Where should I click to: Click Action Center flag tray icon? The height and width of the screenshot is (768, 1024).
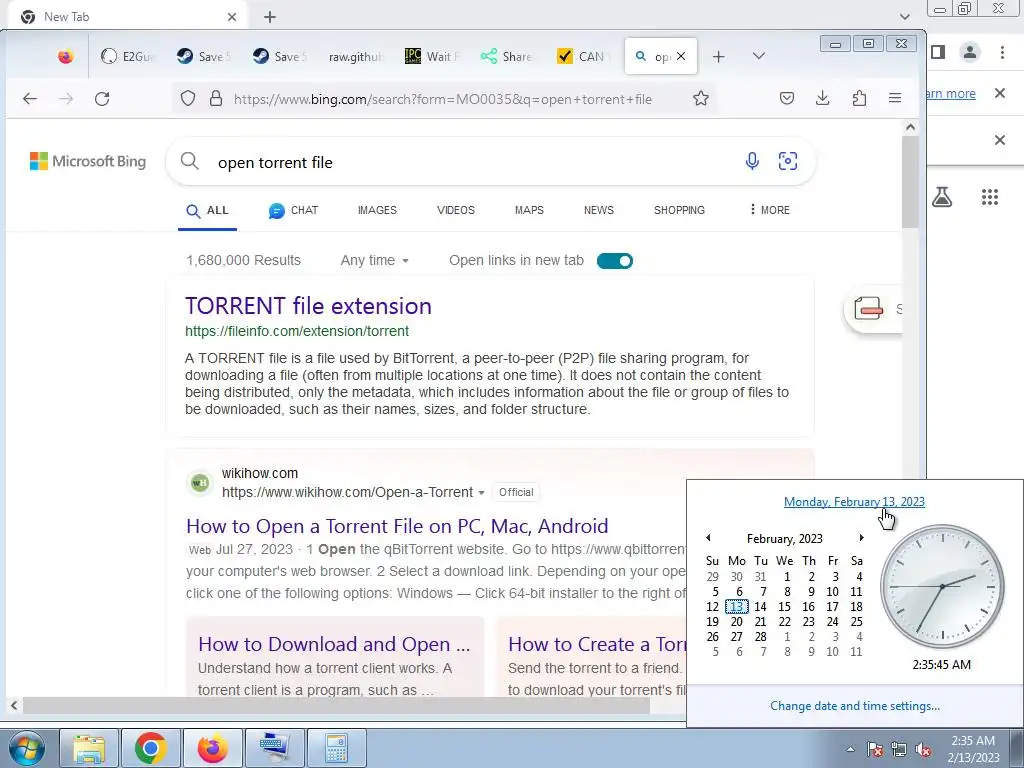[x=875, y=749]
